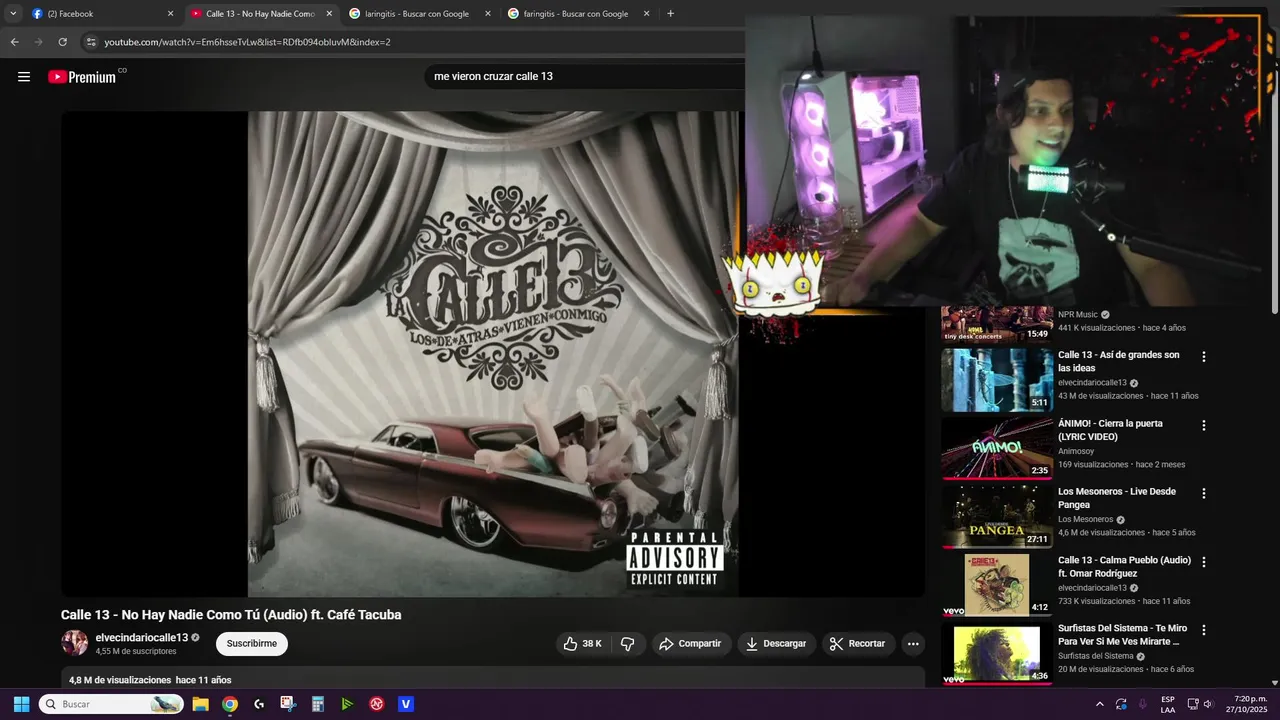Open the YouTube hamburger guide menu
The image size is (1280, 720).
(24, 77)
